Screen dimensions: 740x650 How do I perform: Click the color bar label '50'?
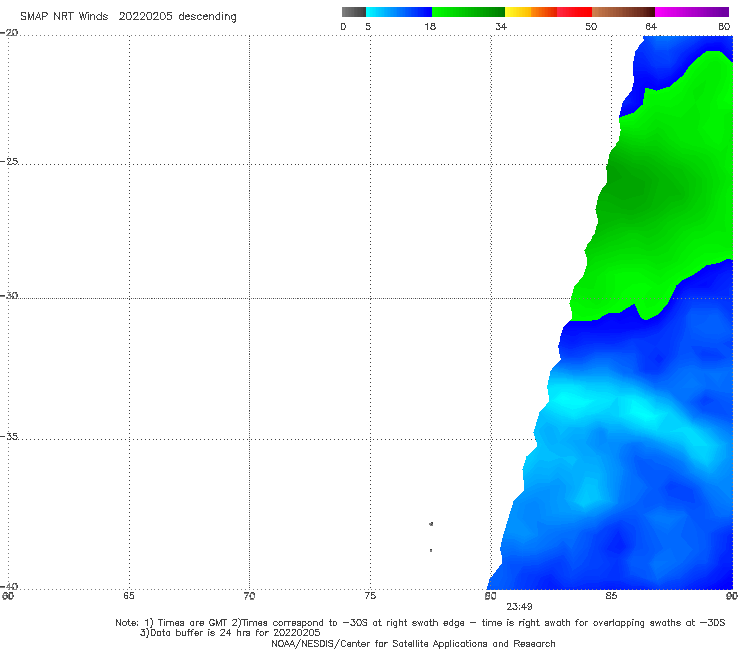pos(591,26)
